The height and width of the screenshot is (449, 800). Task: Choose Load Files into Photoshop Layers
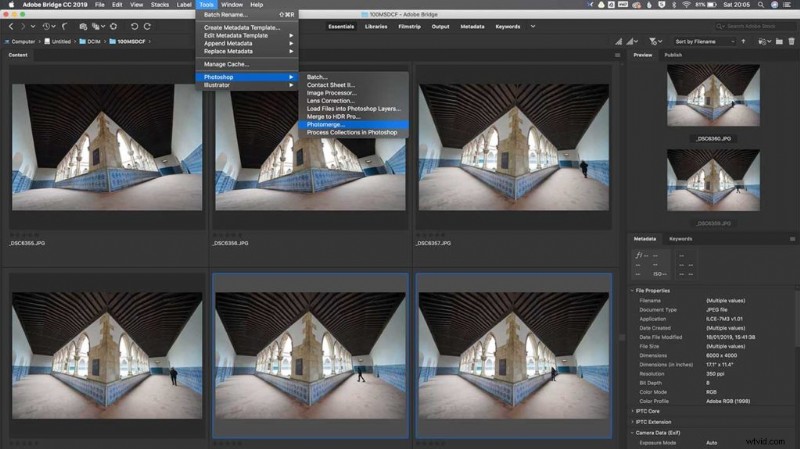pyautogui.click(x=353, y=109)
